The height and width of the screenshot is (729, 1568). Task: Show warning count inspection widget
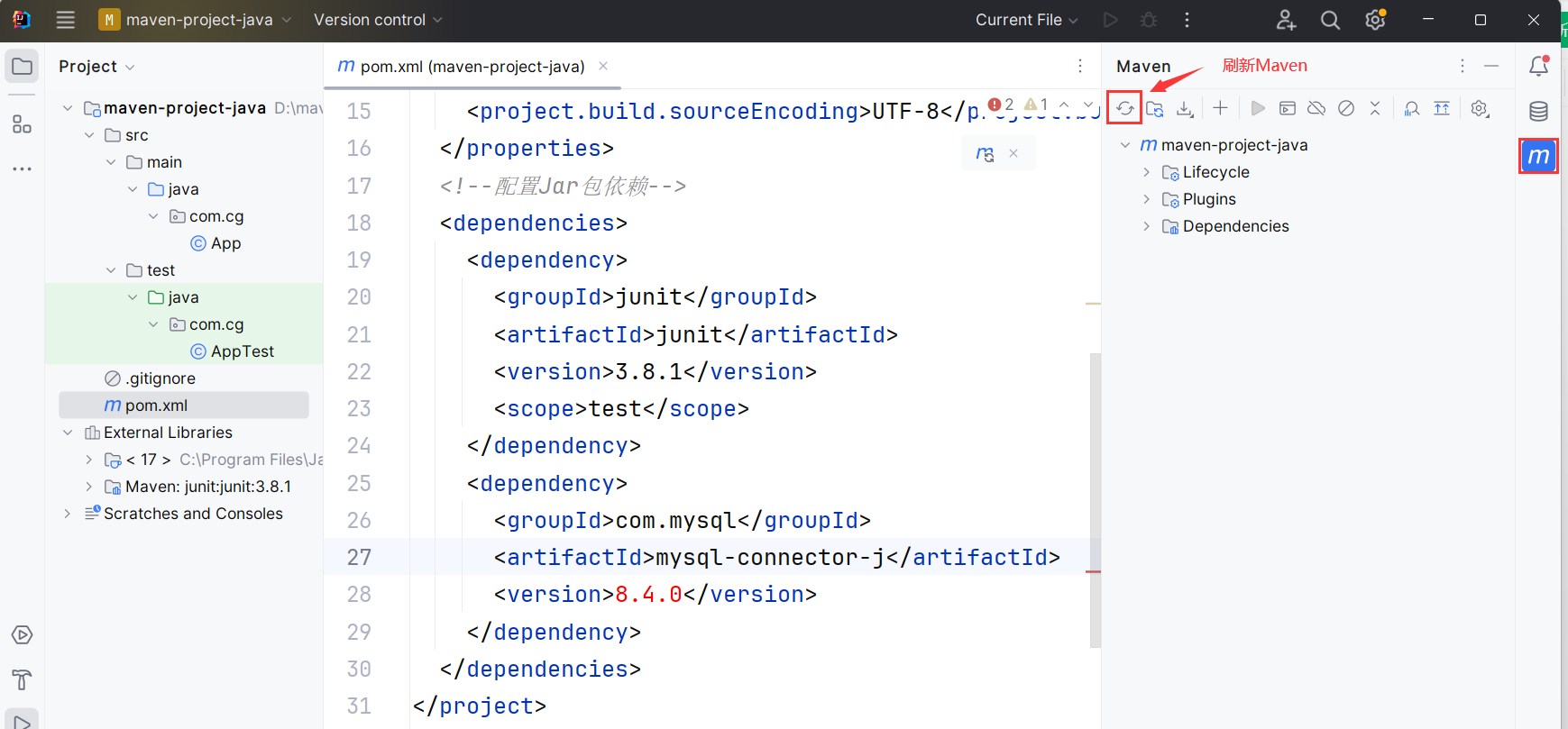(1036, 105)
